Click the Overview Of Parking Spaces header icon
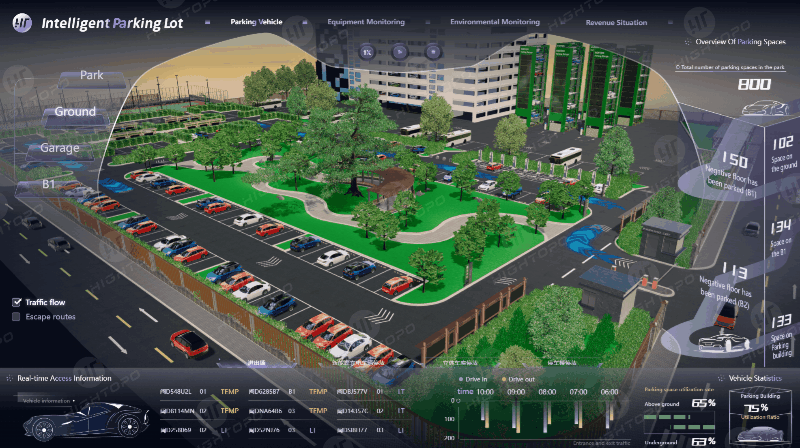This screenshot has width=800, height=448. click(687, 42)
